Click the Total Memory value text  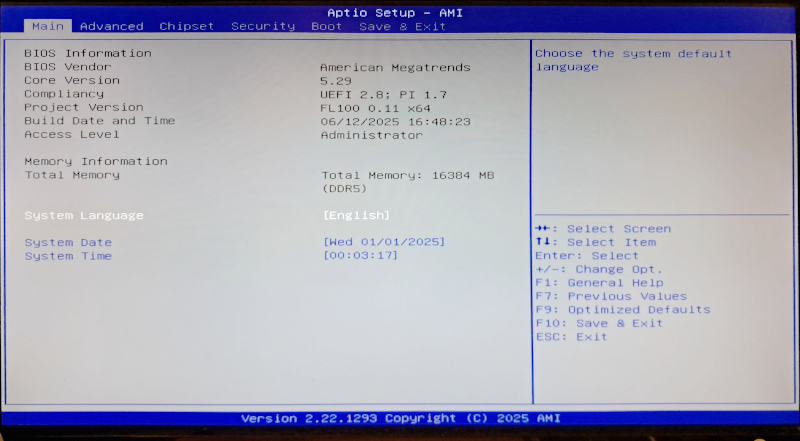(x=408, y=175)
